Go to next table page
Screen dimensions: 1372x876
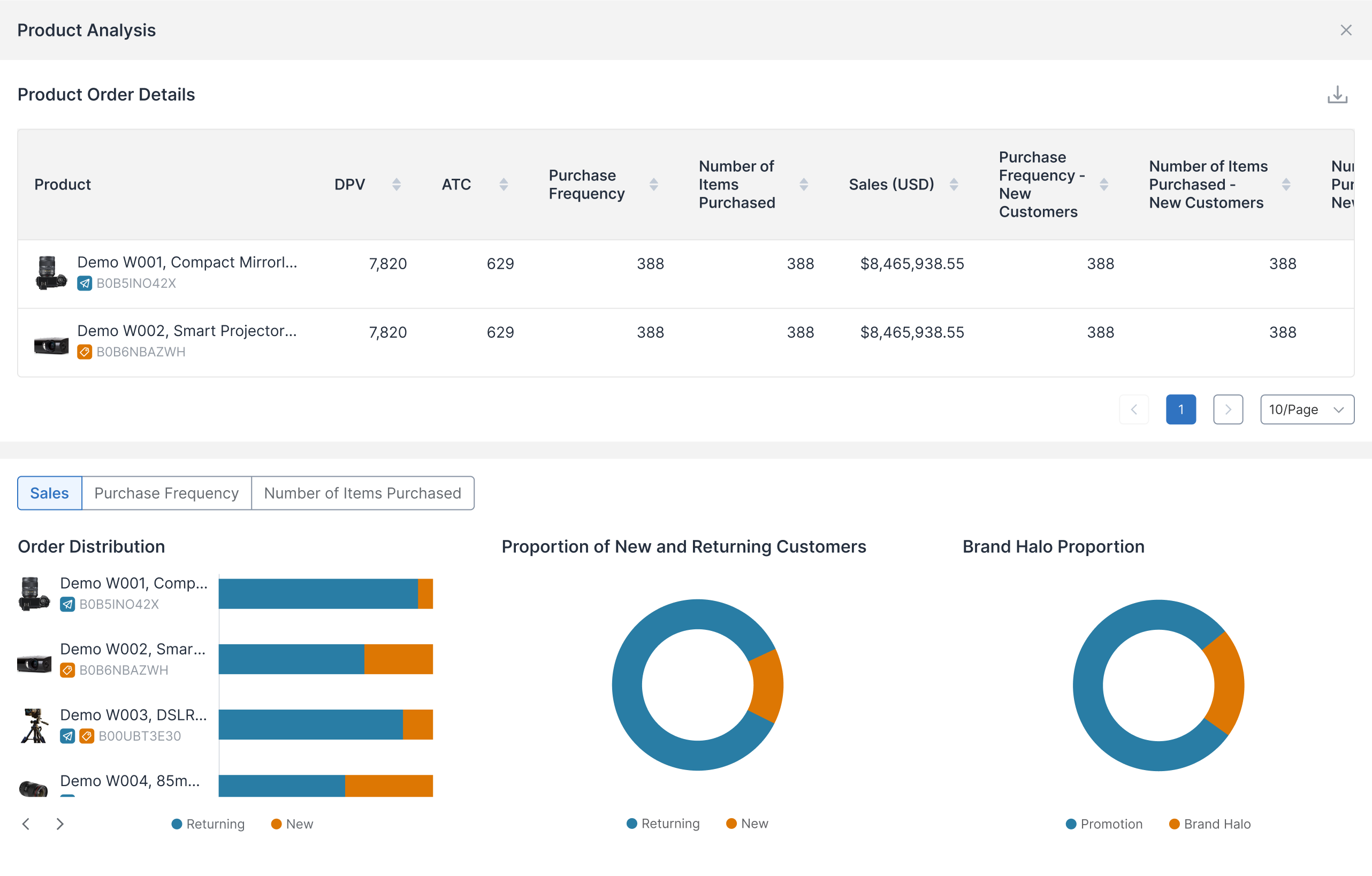coord(1228,409)
